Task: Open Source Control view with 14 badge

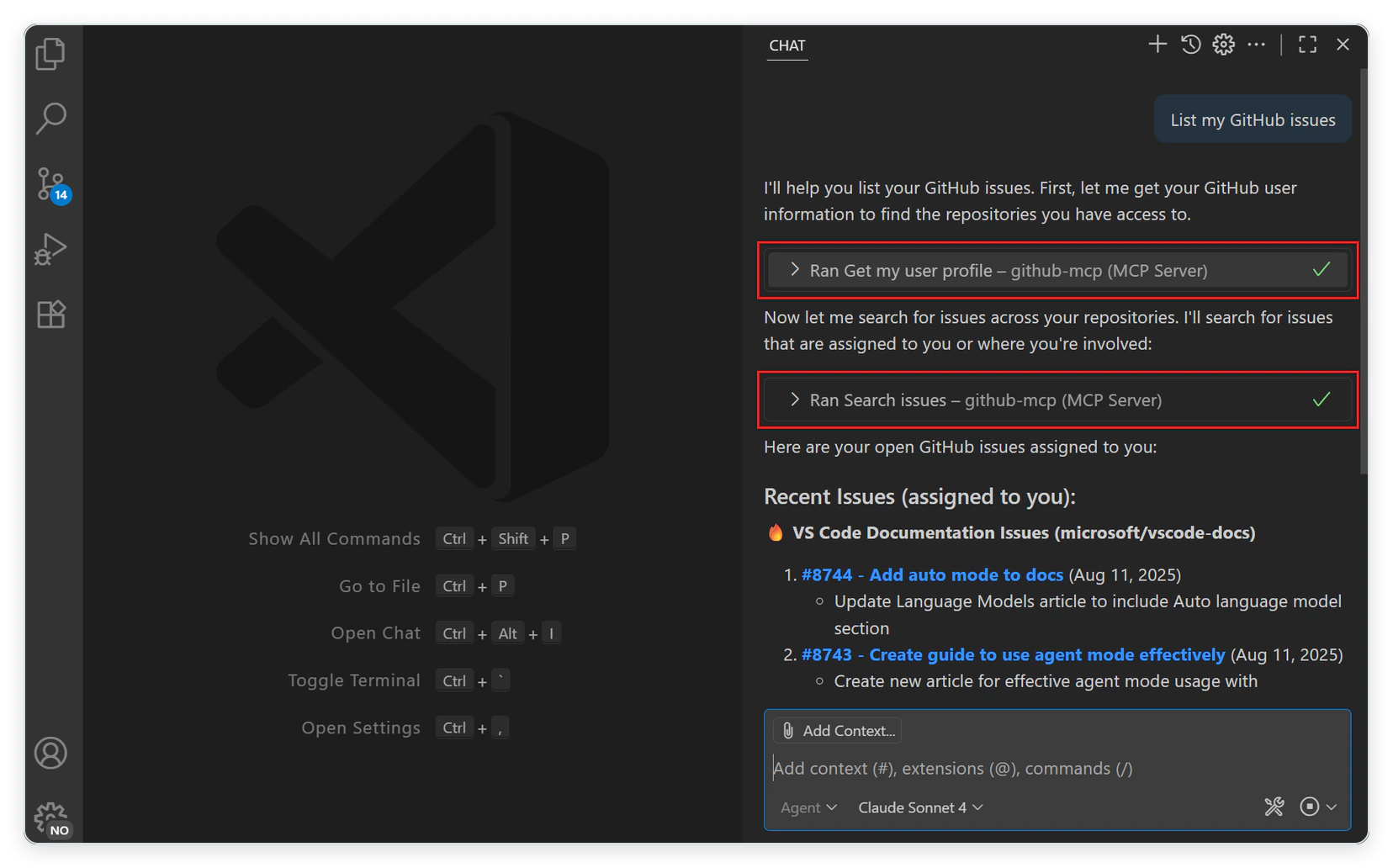Action: pyautogui.click(x=52, y=184)
